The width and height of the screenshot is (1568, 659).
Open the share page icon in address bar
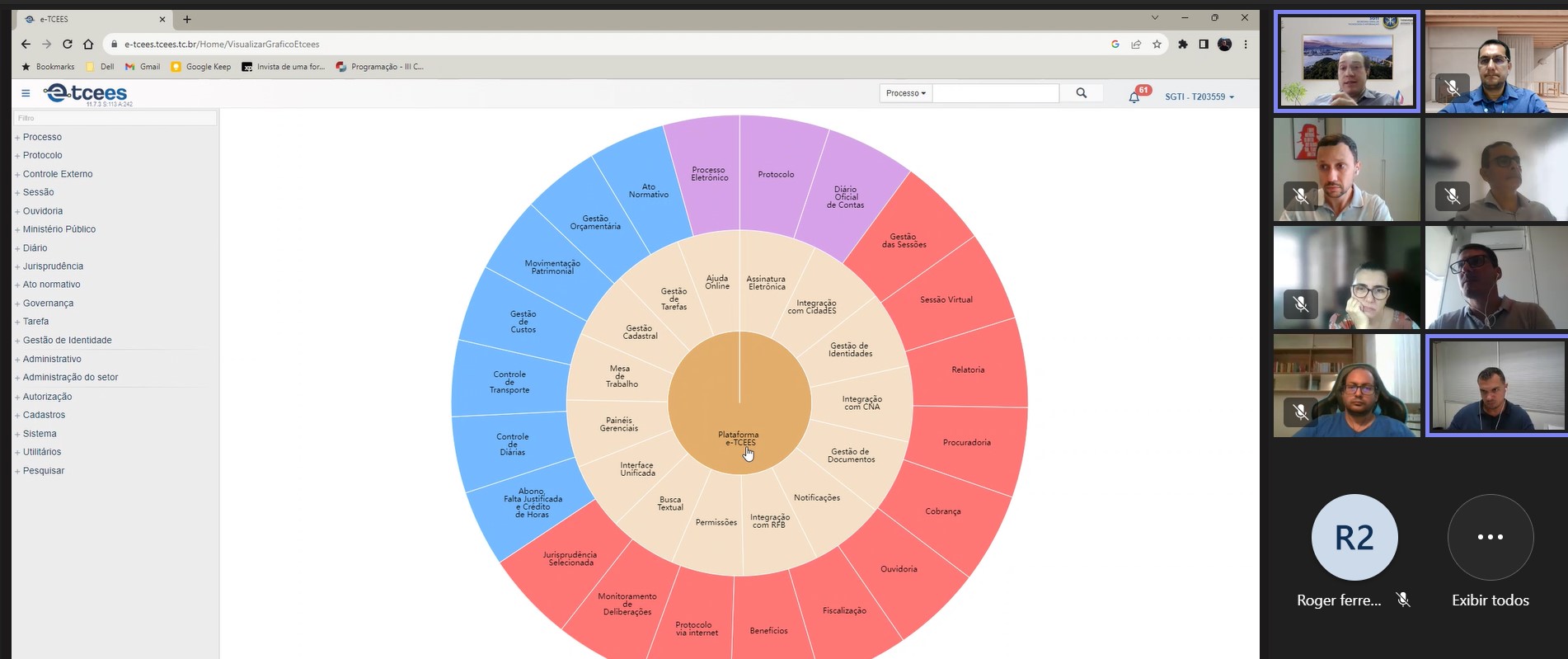point(1136,45)
